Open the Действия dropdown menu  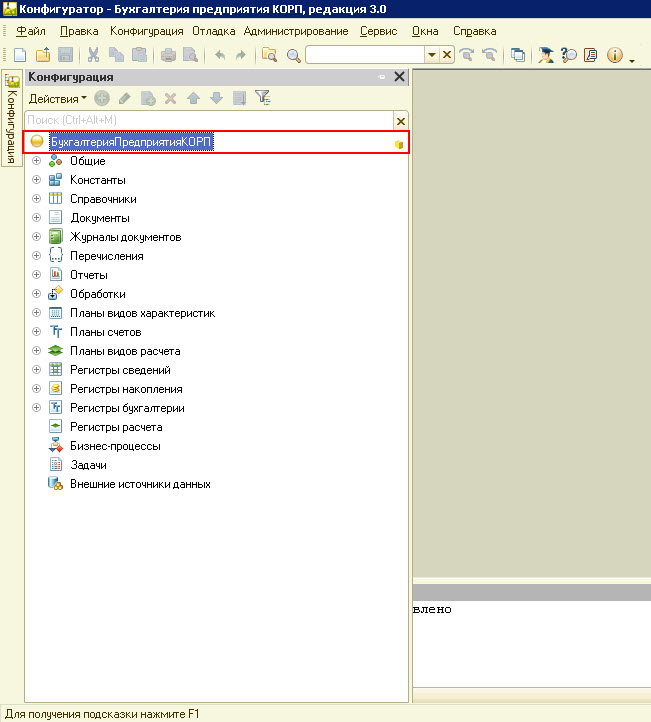[x=58, y=99]
